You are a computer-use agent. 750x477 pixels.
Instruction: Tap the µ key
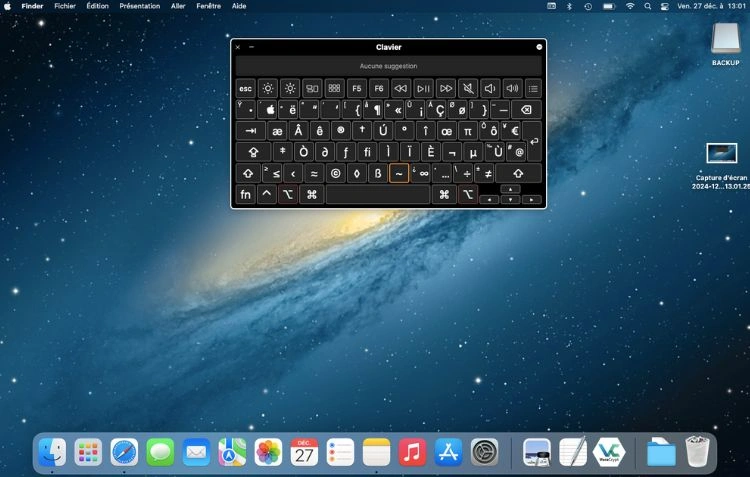tap(473, 152)
